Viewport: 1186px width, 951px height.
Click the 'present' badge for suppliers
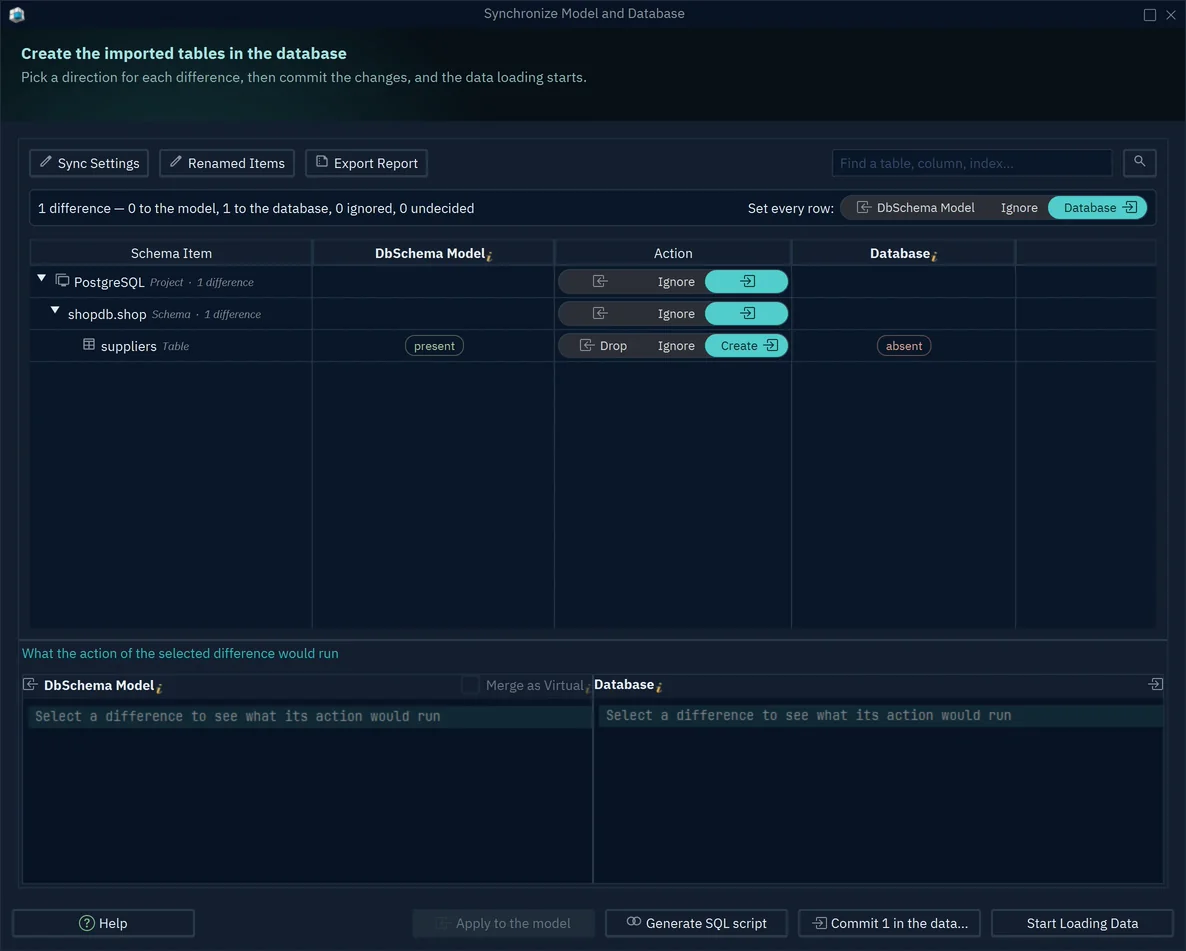[x=434, y=346]
